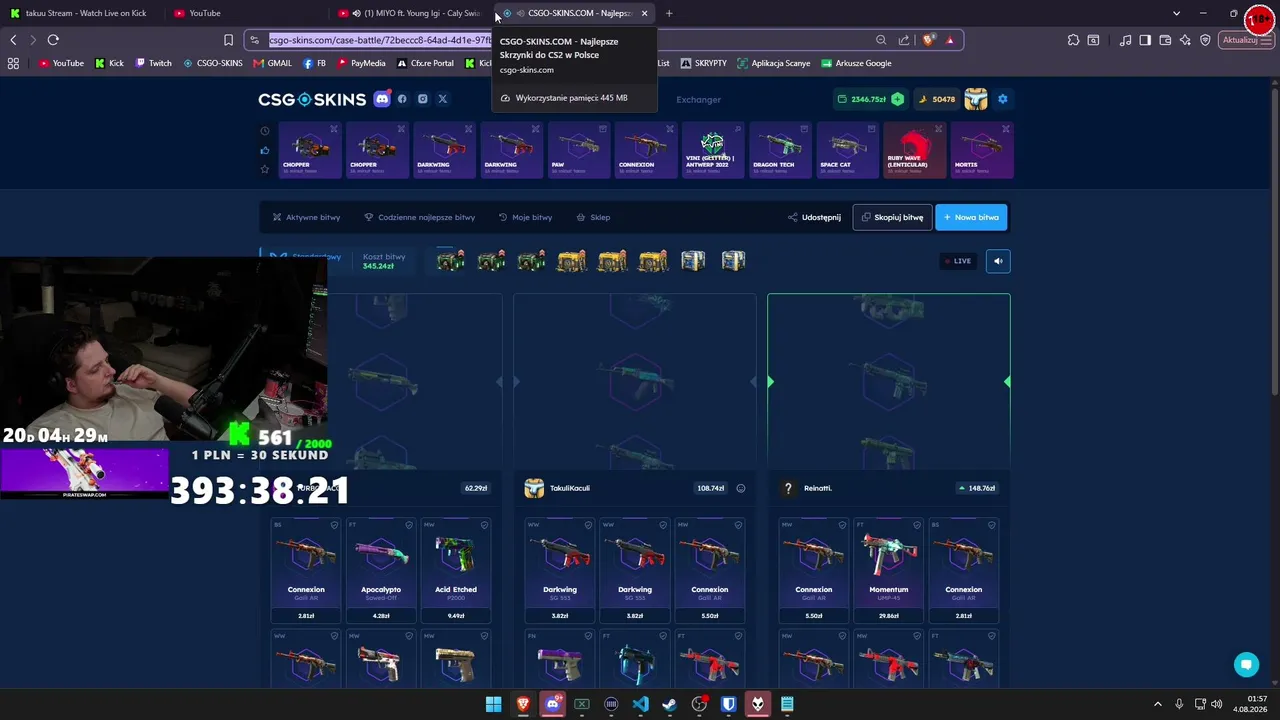Open the GMAIL bookmark
1280x720 pixels.
273,63
